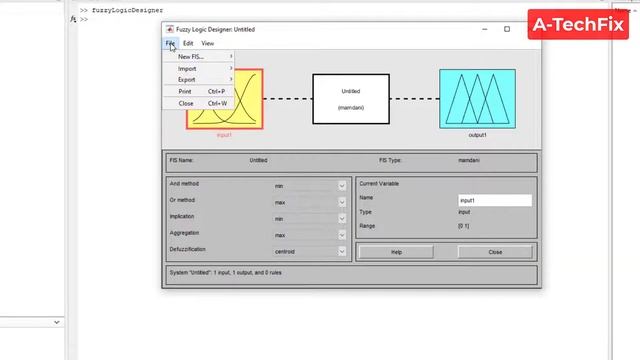Viewport: 640px width, 360px height.
Task: Select Close Ctrl+W in File menu
Action: click(x=198, y=103)
